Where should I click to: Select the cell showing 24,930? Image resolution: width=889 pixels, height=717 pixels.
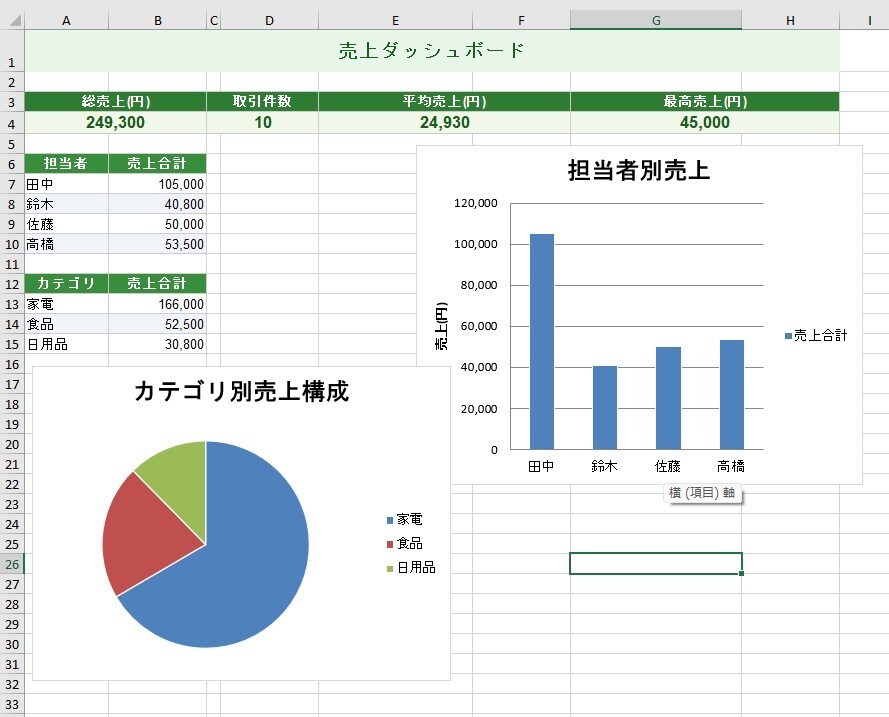click(x=444, y=122)
